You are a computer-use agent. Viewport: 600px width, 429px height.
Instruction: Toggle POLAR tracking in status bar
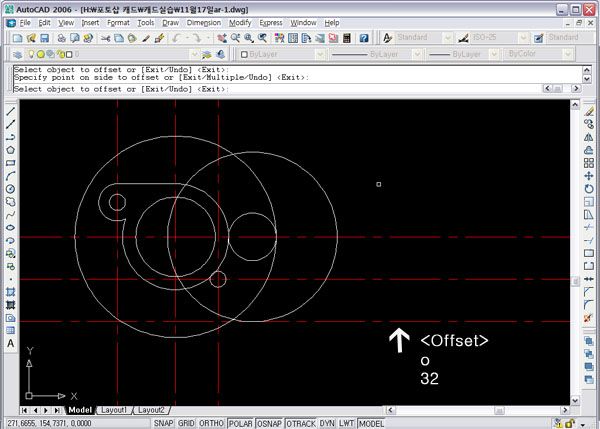(x=240, y=424)
